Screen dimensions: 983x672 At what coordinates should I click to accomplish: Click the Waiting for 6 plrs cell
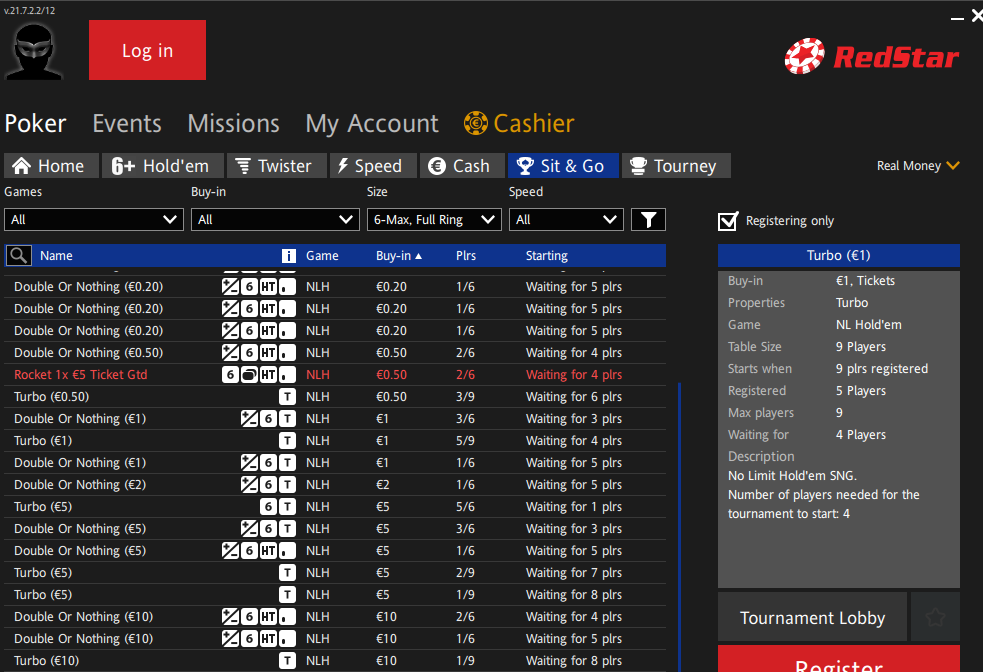coord(574,397)
